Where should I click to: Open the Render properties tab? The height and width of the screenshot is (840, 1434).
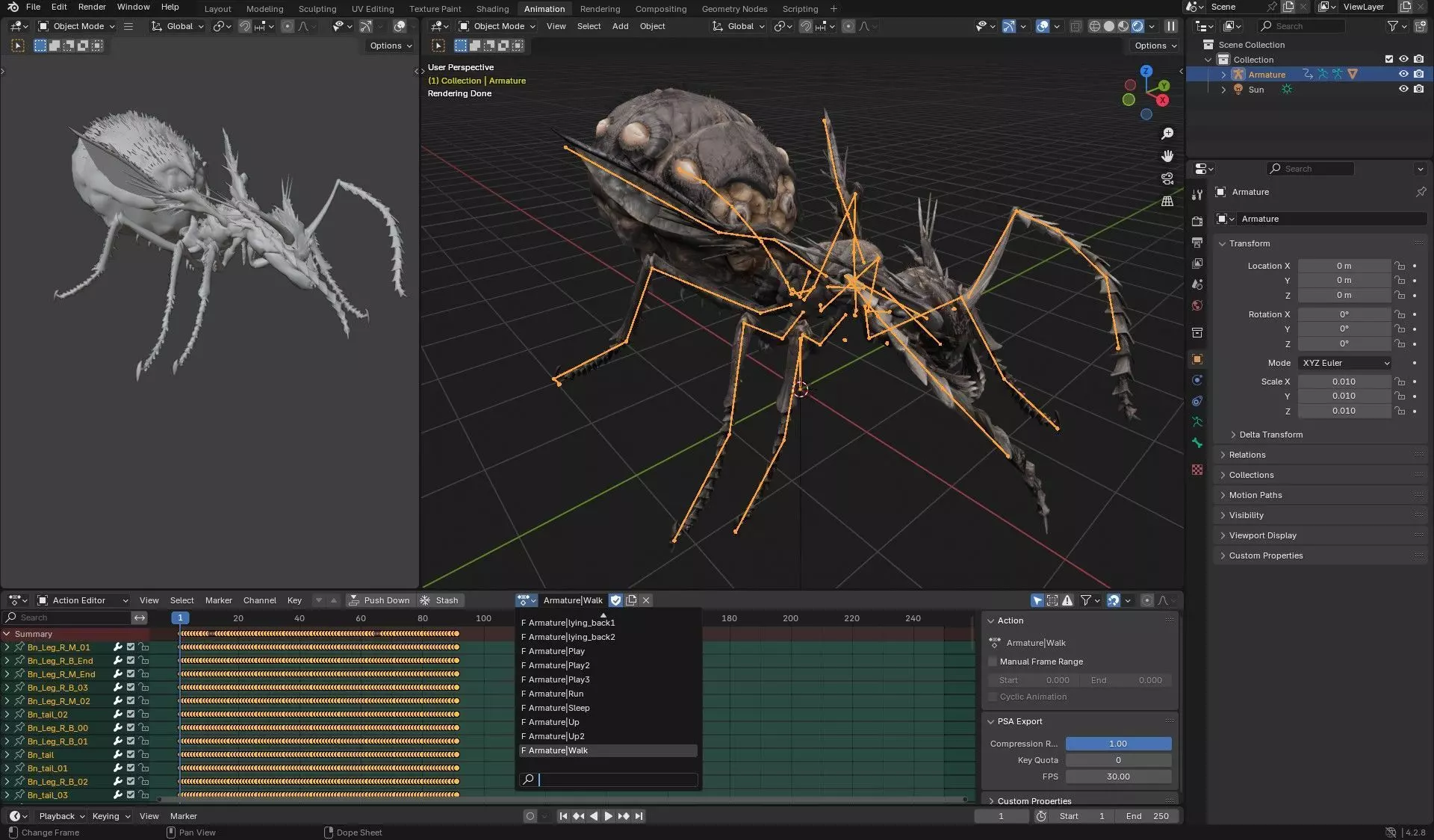[1197, 221]
